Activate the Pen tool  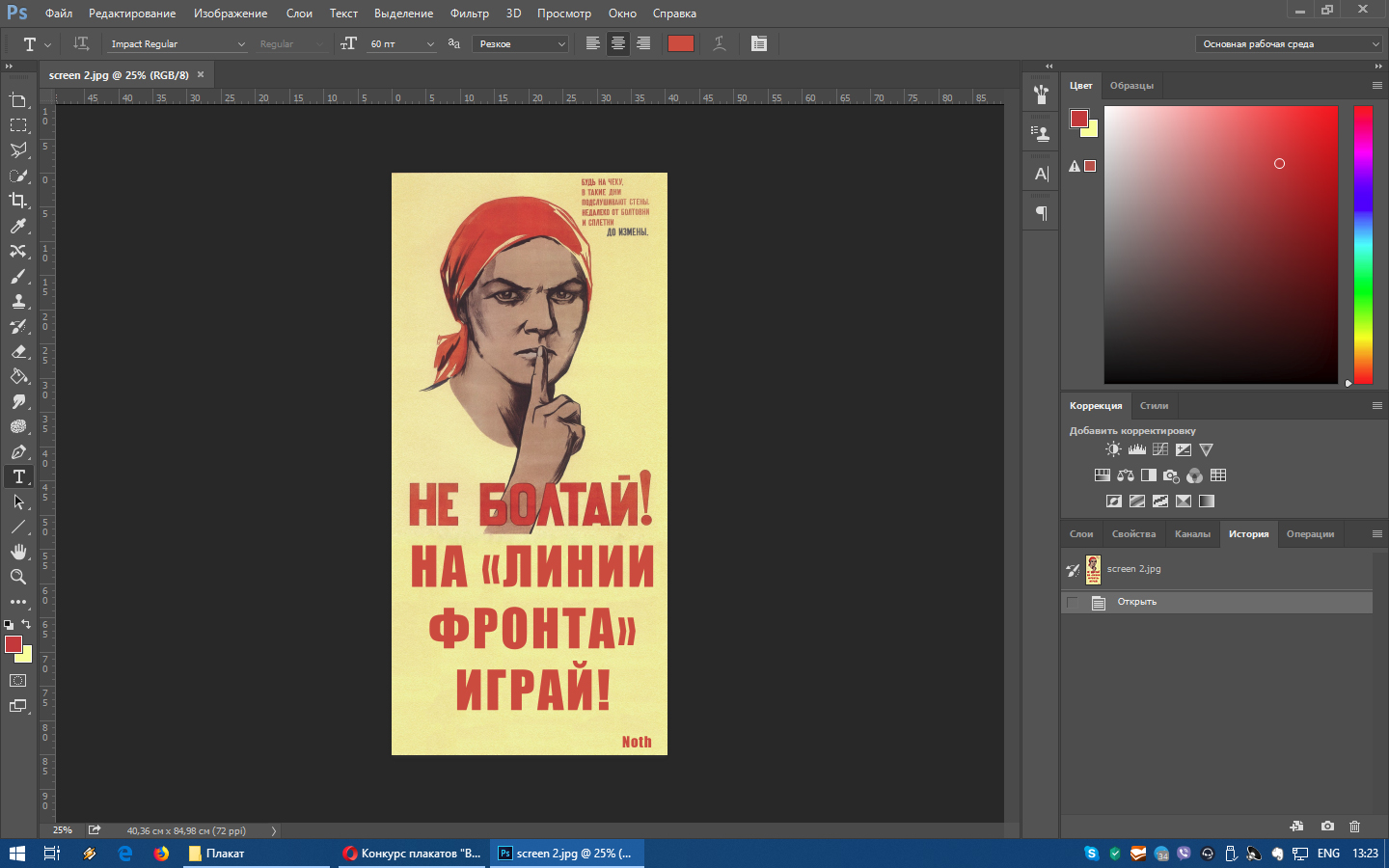[x=18, y=451]
